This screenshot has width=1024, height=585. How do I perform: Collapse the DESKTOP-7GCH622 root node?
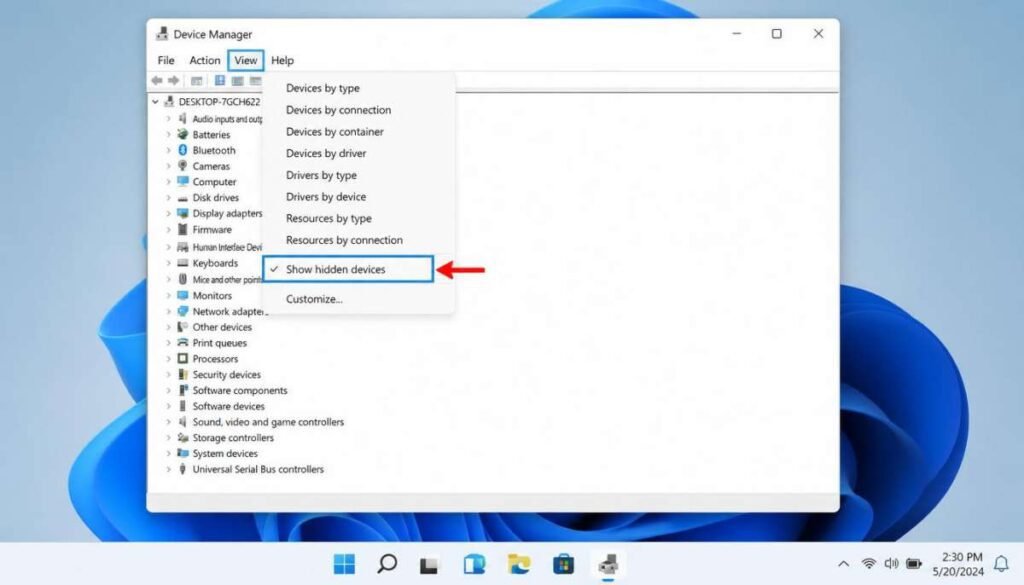tap(155, 102)
